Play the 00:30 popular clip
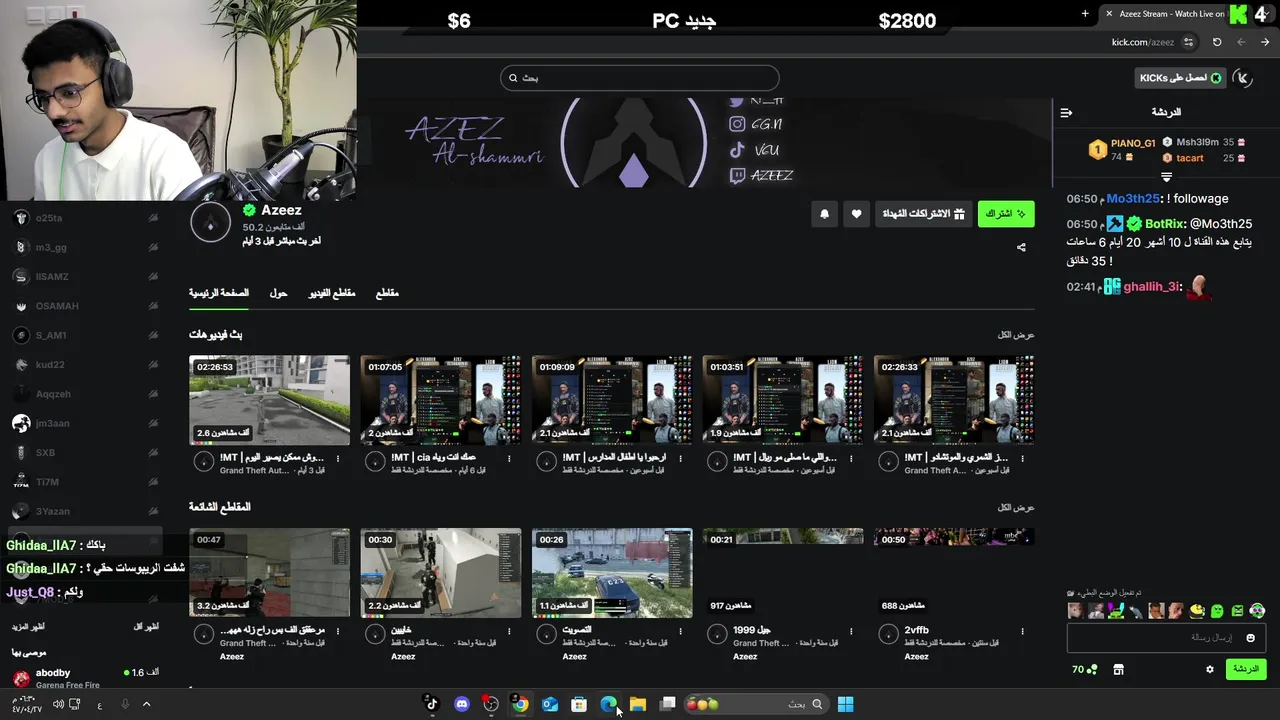This screenshot has width=1280, height=720. (440, 573)
